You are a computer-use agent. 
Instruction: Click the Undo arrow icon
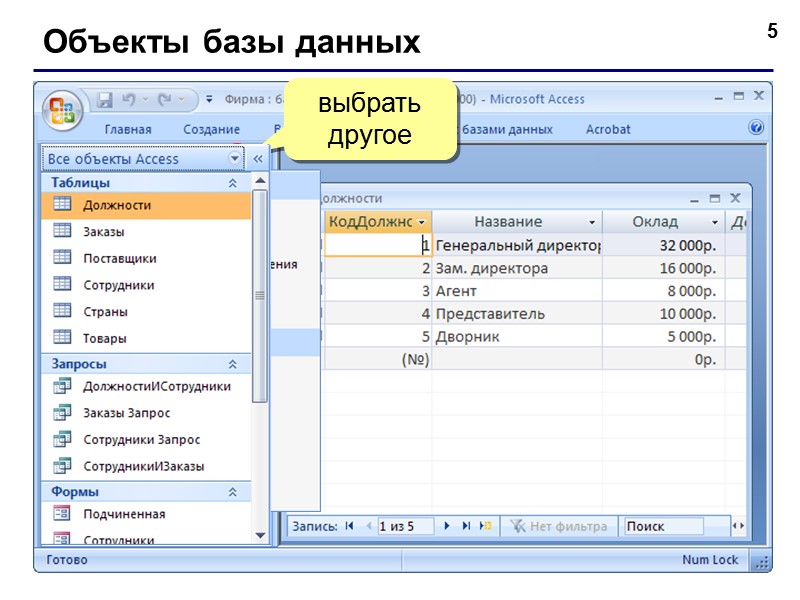[129, 99]
